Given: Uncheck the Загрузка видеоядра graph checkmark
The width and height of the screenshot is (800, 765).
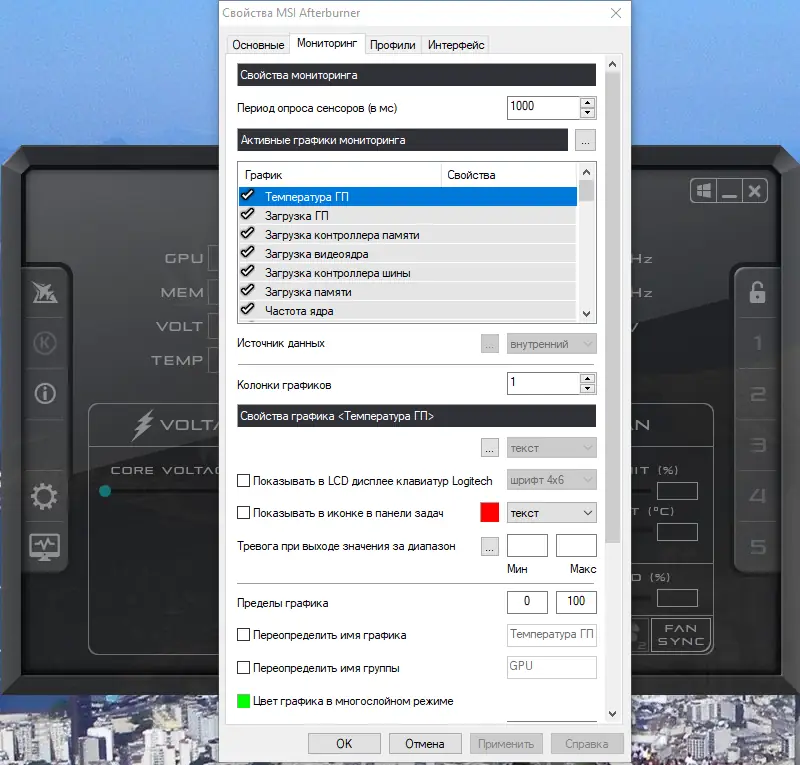Looking at the screenshot, I should (x=247, y=253).
